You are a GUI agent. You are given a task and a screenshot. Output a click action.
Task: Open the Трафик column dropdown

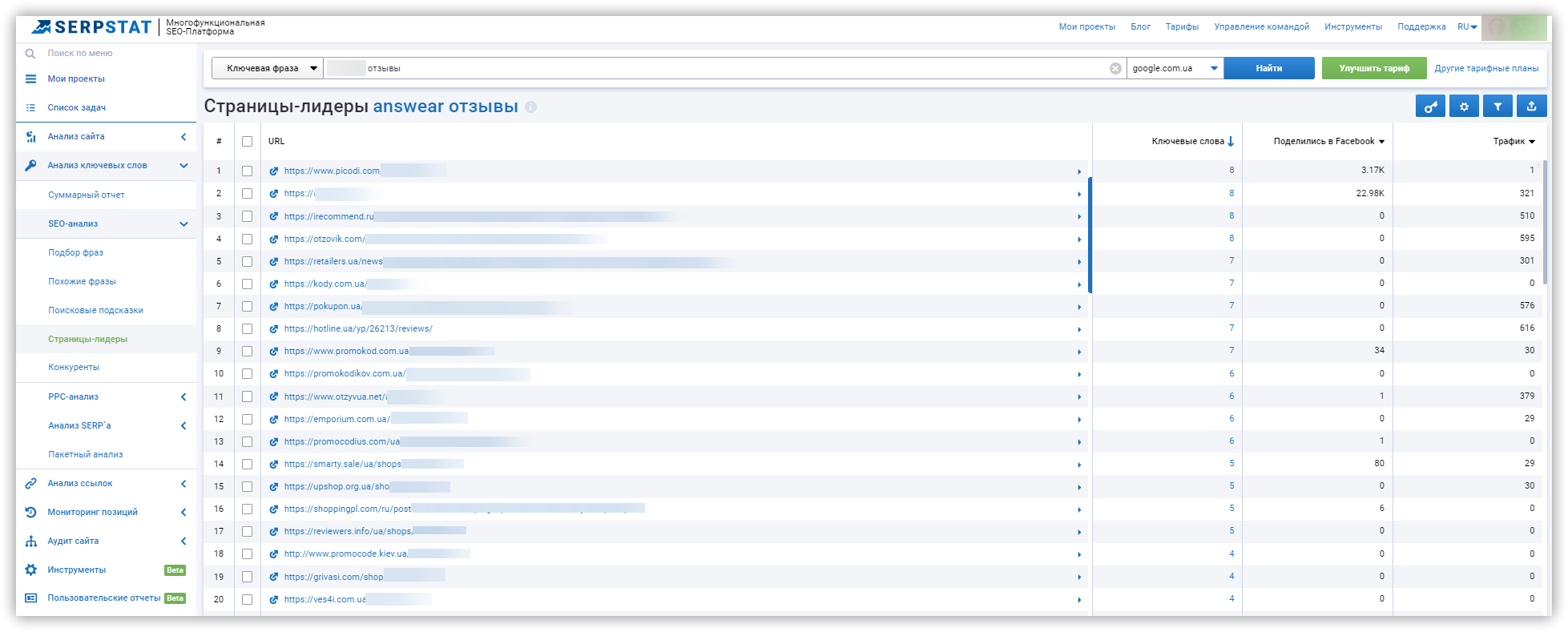[x=1531, y=142]
